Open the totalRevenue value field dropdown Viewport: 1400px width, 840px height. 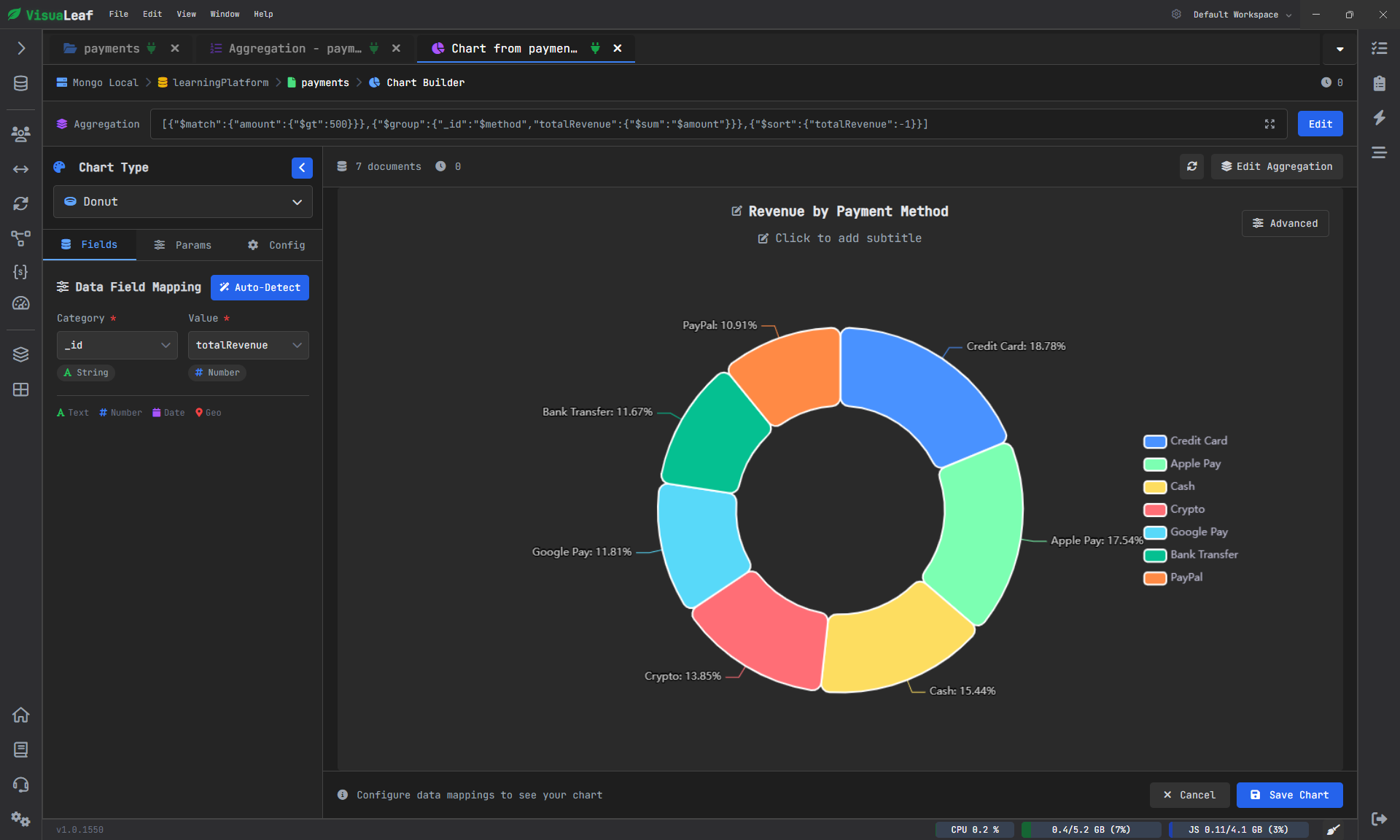[x=248, y=345]
